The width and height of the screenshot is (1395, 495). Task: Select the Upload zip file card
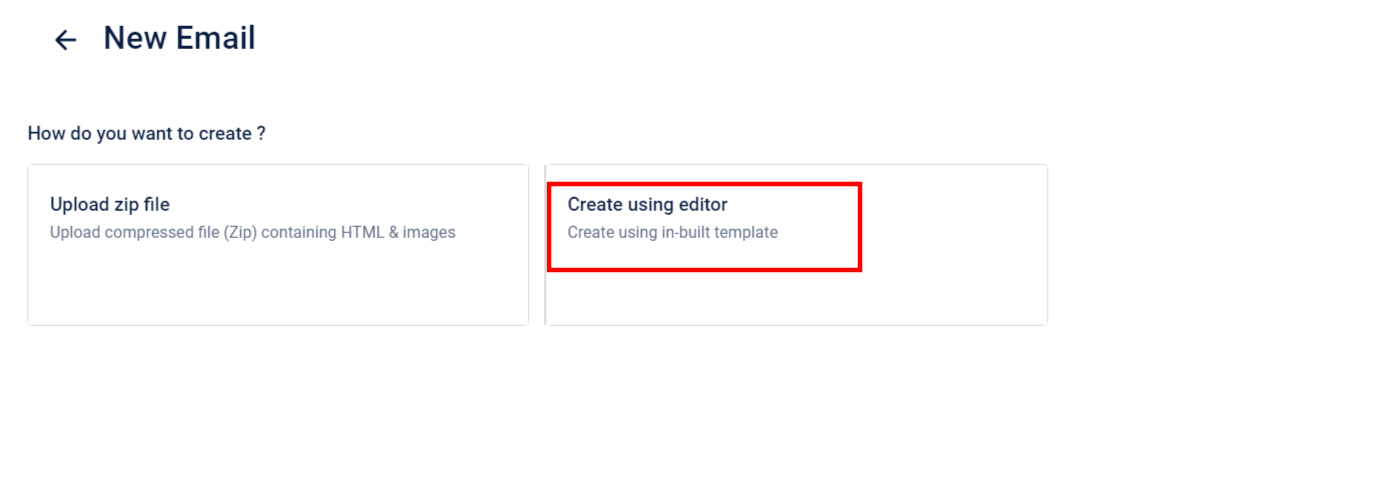click(x=278, y=245)
